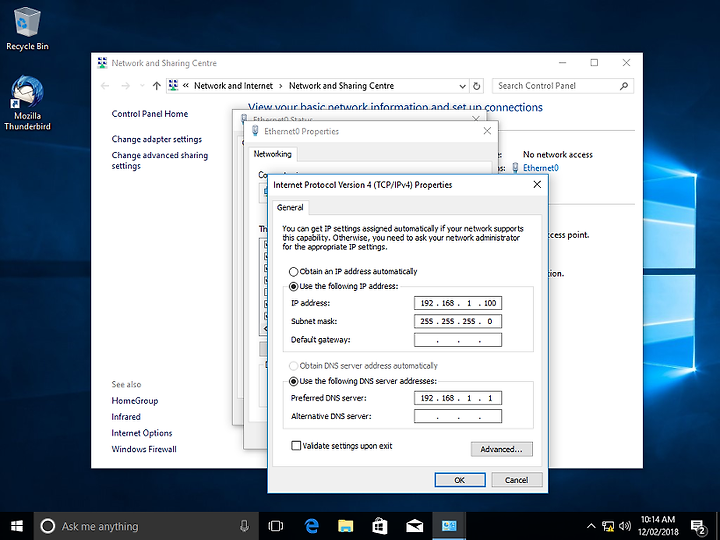Image resolution: width=720 pixels, height=540 pixels.
Task: Click the Subnet mask field
Action: [x=458, y=321]
